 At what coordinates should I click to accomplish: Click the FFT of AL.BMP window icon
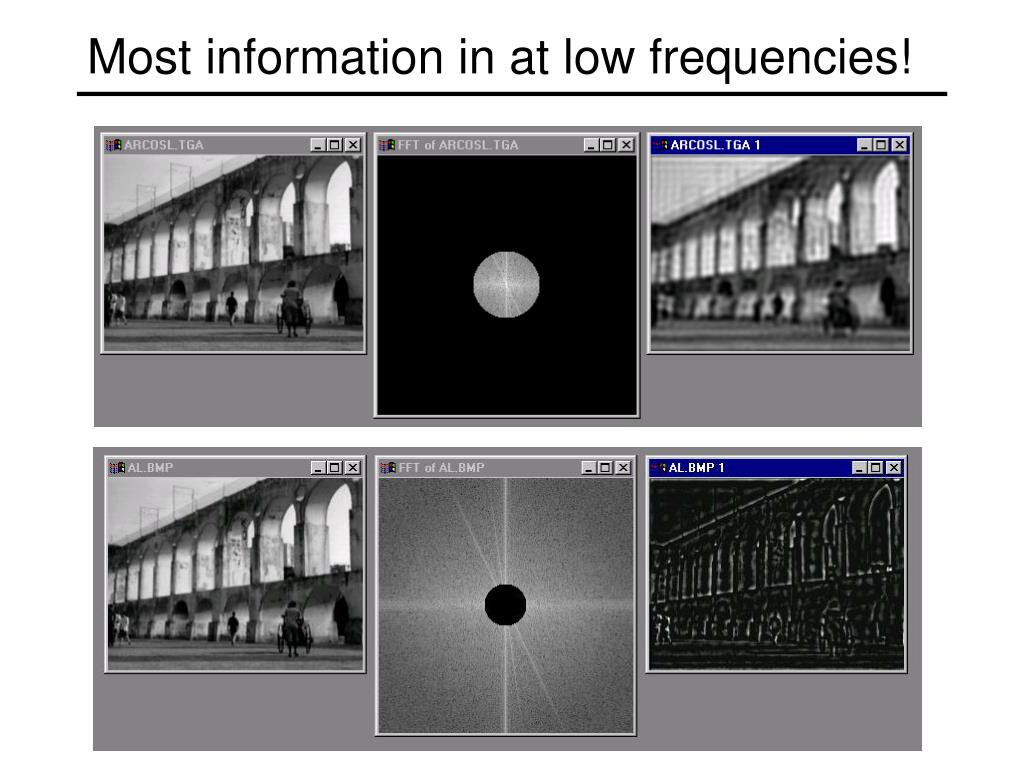coord(389,468)
